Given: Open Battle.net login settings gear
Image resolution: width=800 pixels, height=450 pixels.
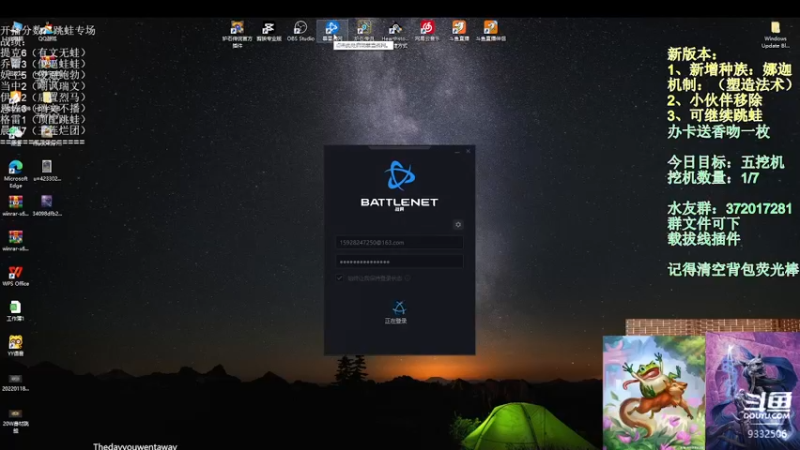Looking at the screenshot, I should (x=458, y=224).
